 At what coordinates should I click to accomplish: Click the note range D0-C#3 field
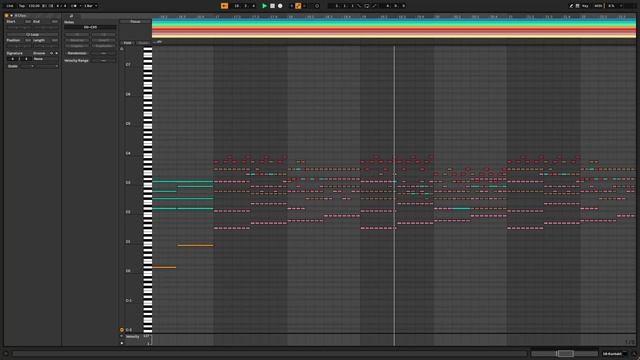pos(90,27)
